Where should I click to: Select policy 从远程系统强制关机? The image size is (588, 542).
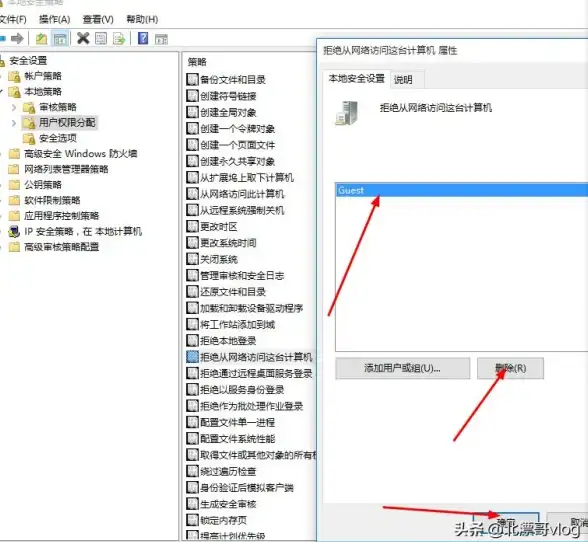click(242, 210)
